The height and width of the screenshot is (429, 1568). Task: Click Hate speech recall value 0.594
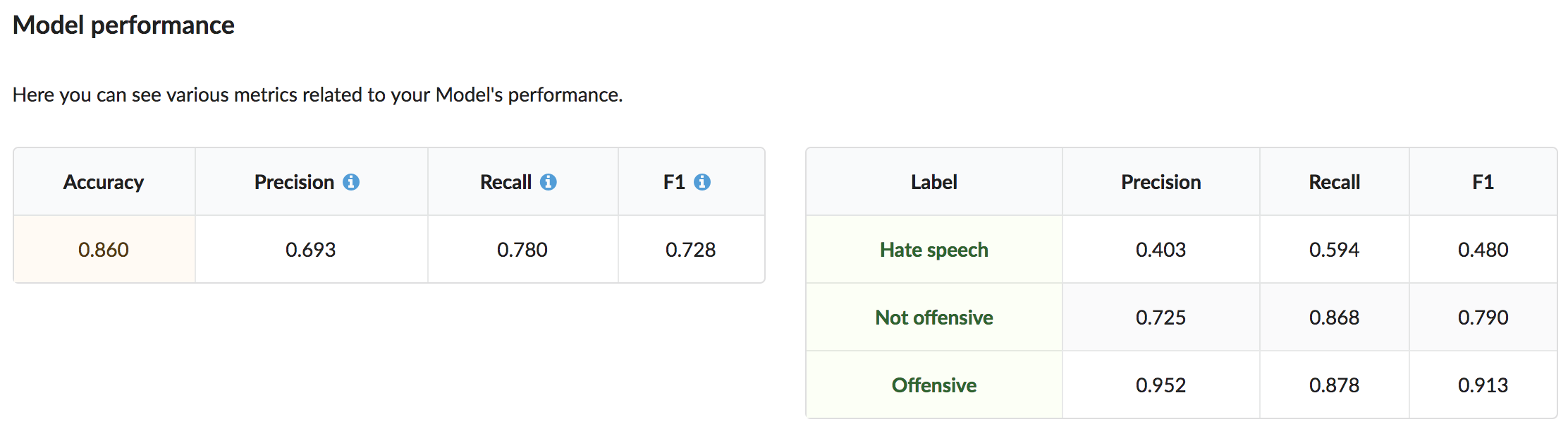1335,250
